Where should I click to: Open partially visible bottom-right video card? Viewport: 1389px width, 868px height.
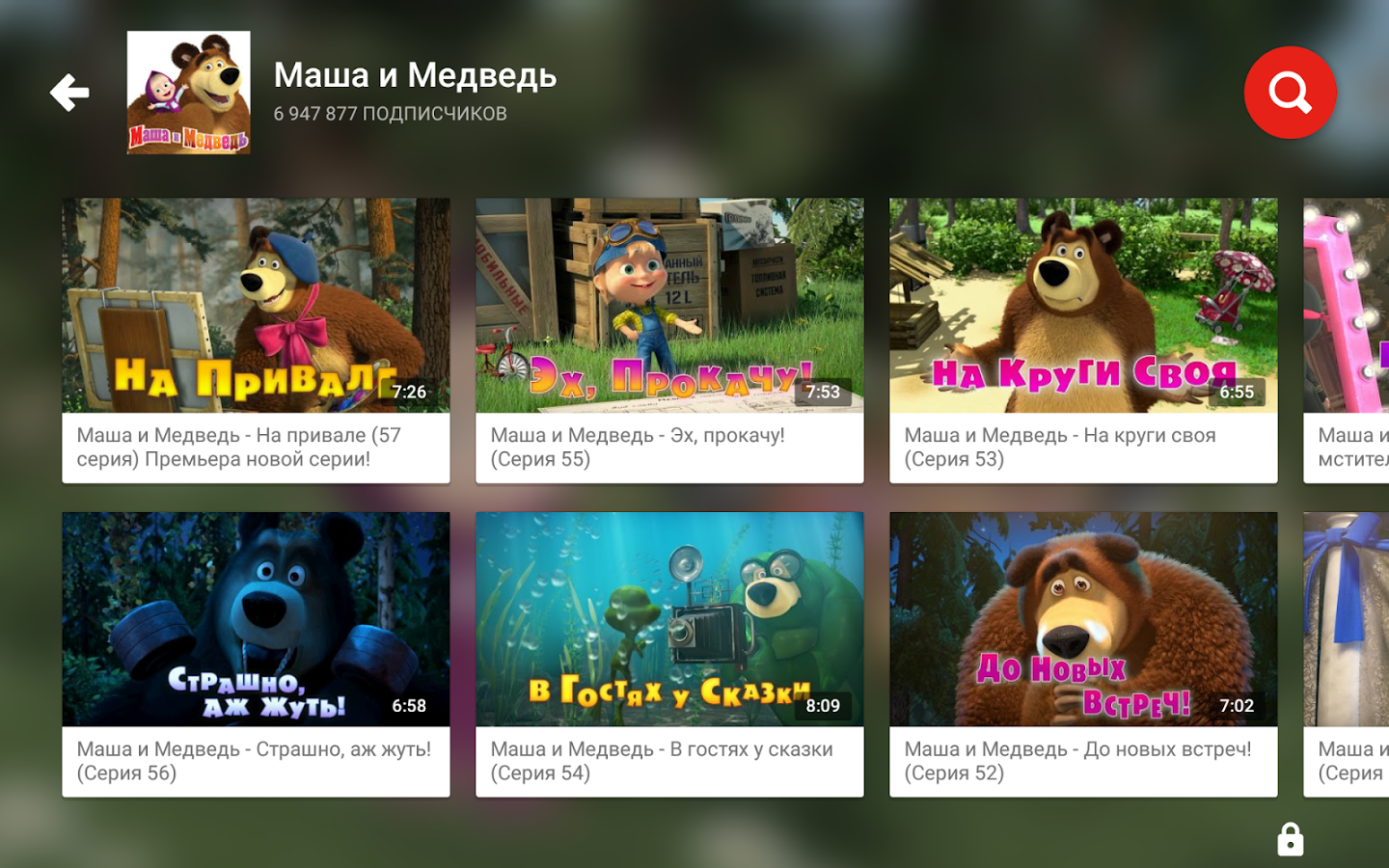(1347, 654)
